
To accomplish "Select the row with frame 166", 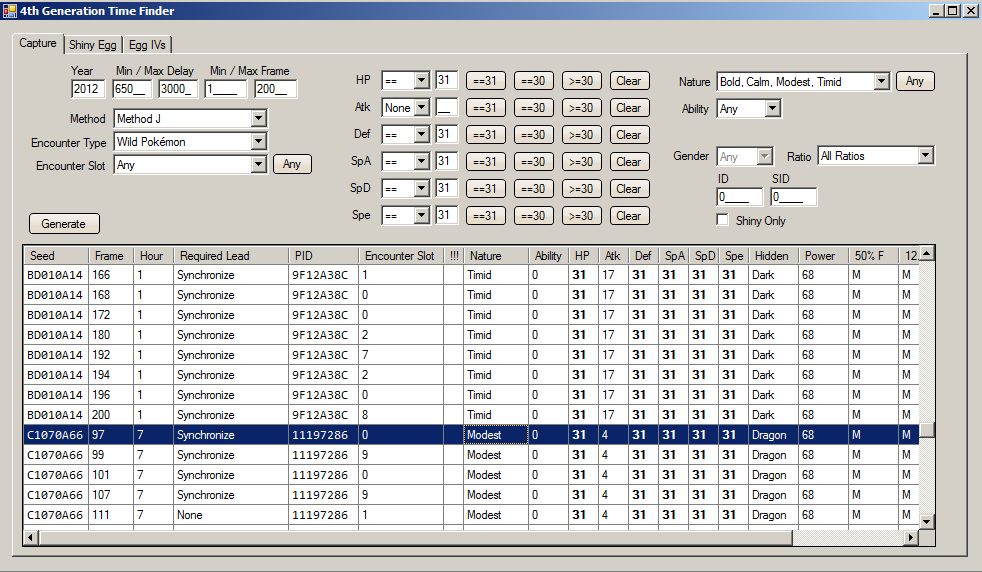I will [471, 275].
